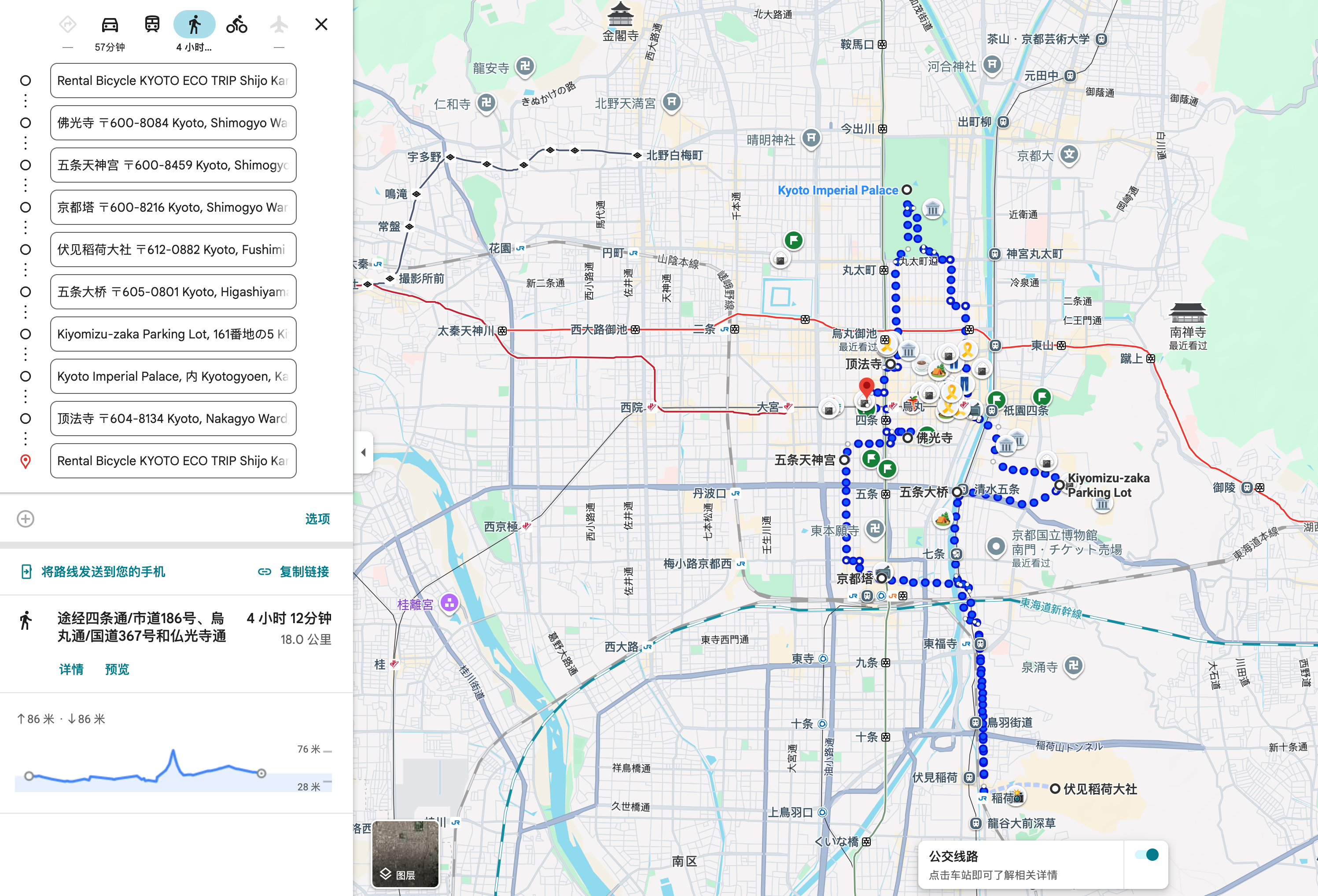
Task: Click the 伏见稻荷大社 waypoint input field
Action: tap(173, 250)
